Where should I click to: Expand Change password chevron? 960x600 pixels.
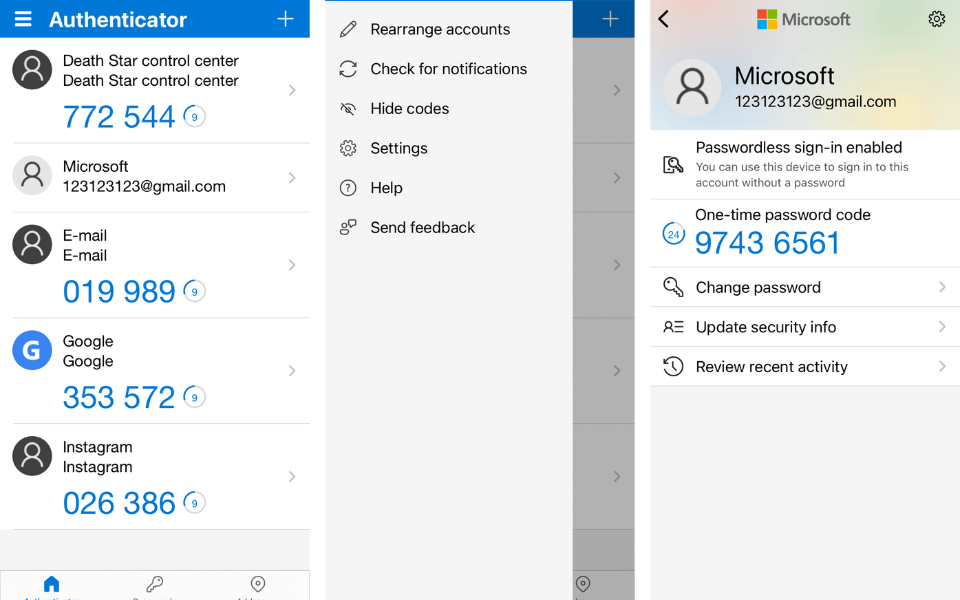[x=942, y=287]
